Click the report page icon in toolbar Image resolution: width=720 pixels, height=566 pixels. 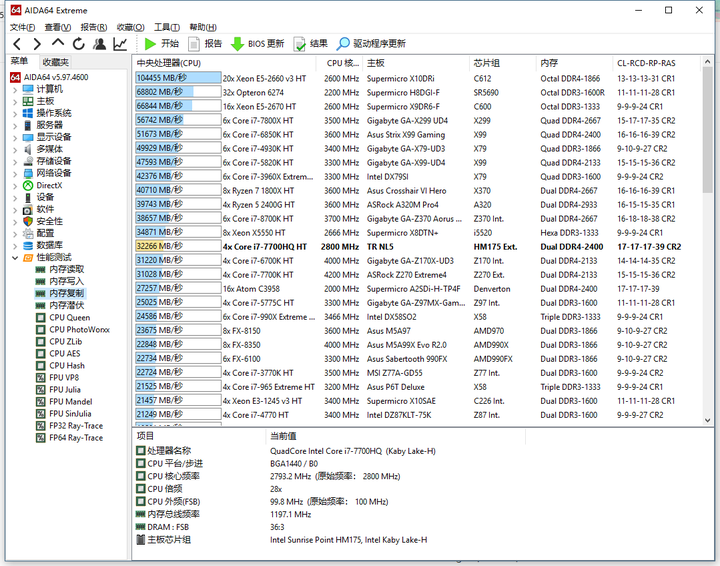194,44
